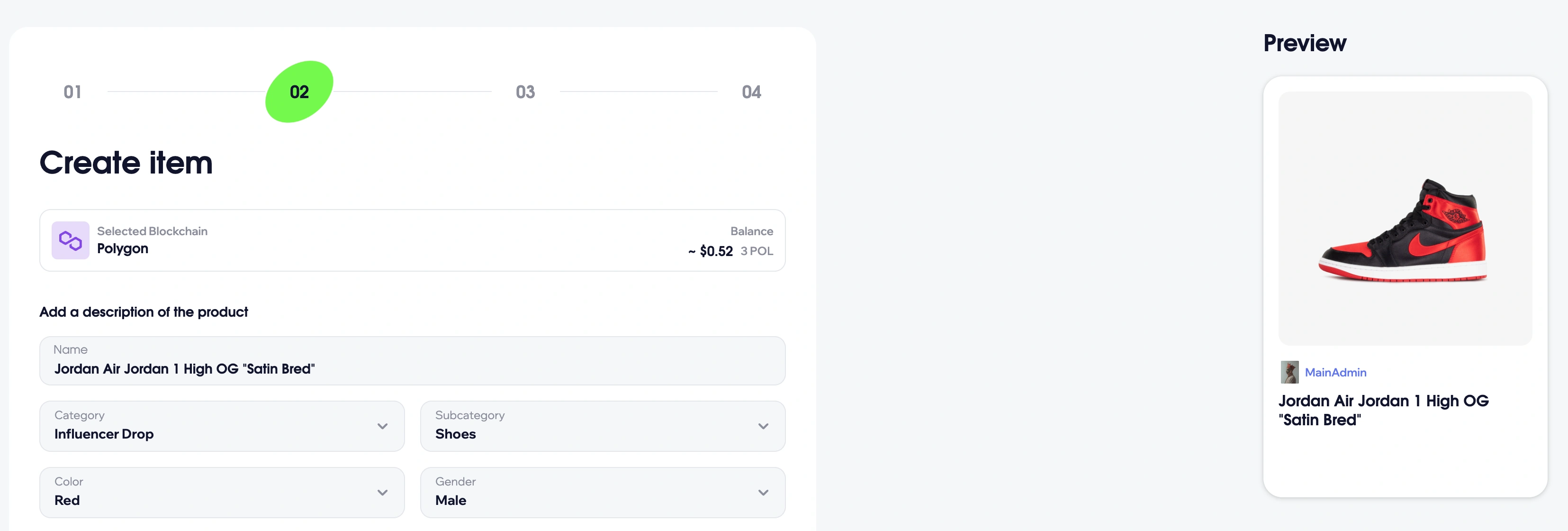
Task: Click the MainAdmin avatar picture
Action: point(1289,372)
